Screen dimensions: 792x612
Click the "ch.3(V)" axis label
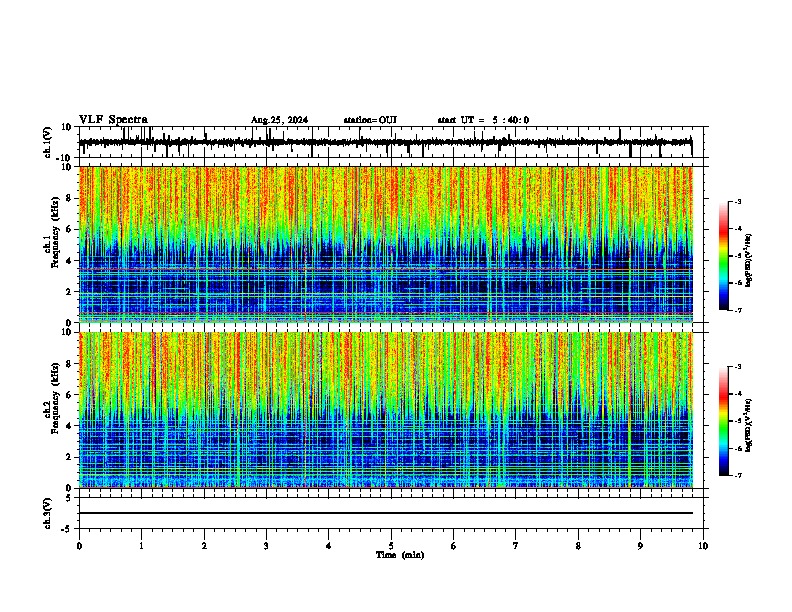point(48,513)
